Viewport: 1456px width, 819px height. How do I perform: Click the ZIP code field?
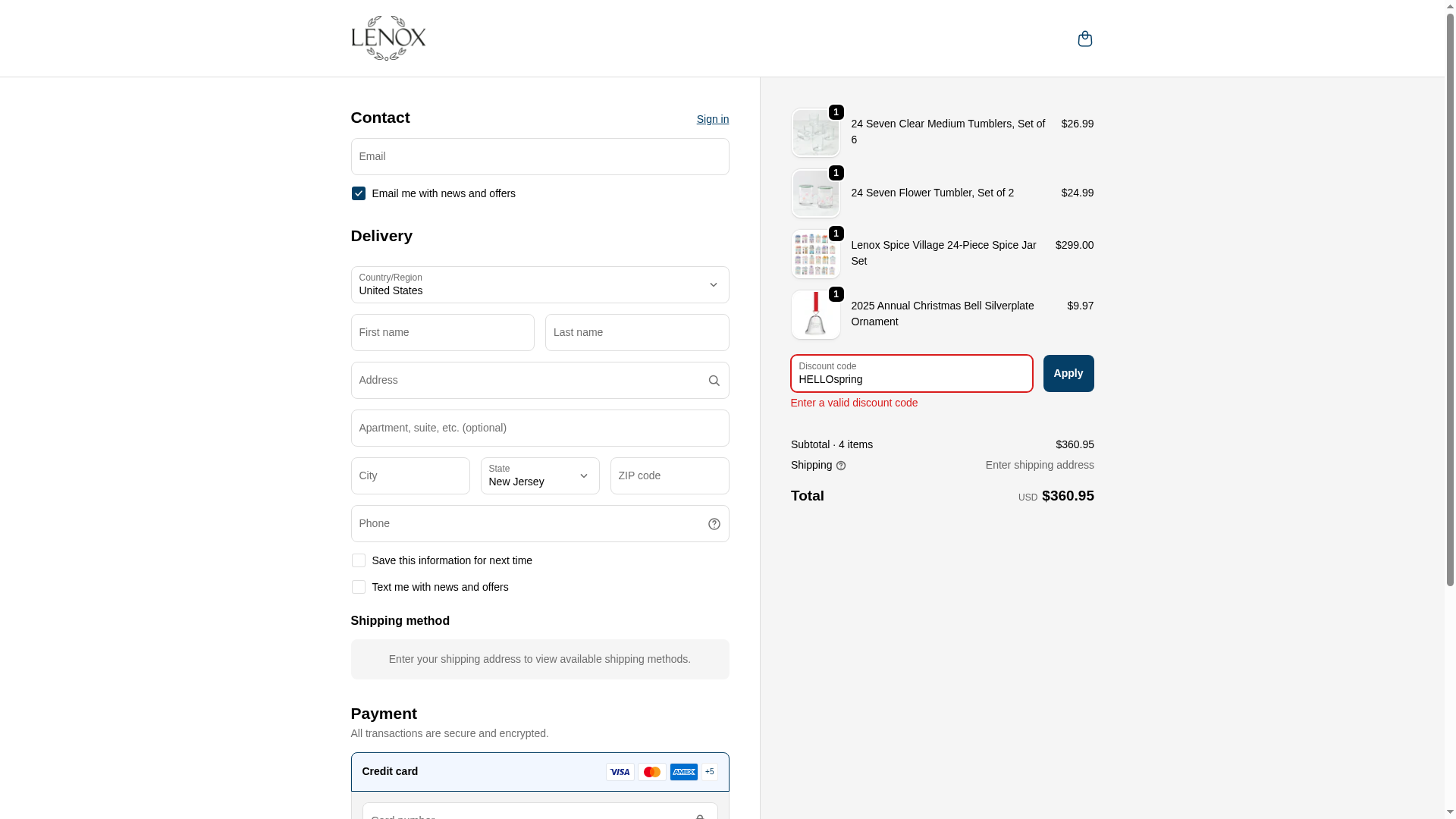click(x=670, y=476)
